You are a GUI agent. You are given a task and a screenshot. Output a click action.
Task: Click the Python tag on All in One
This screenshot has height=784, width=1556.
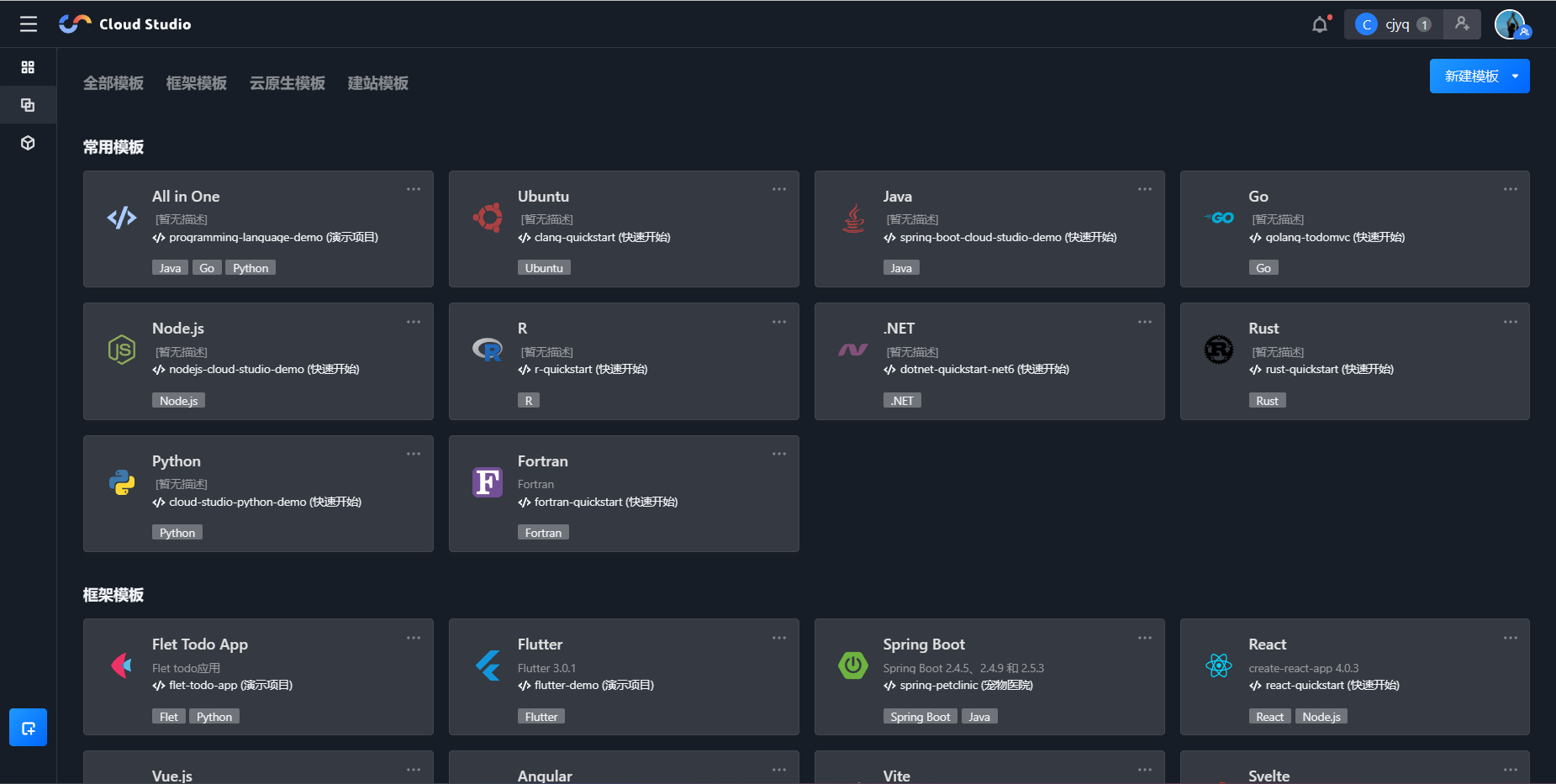point(251,268)
